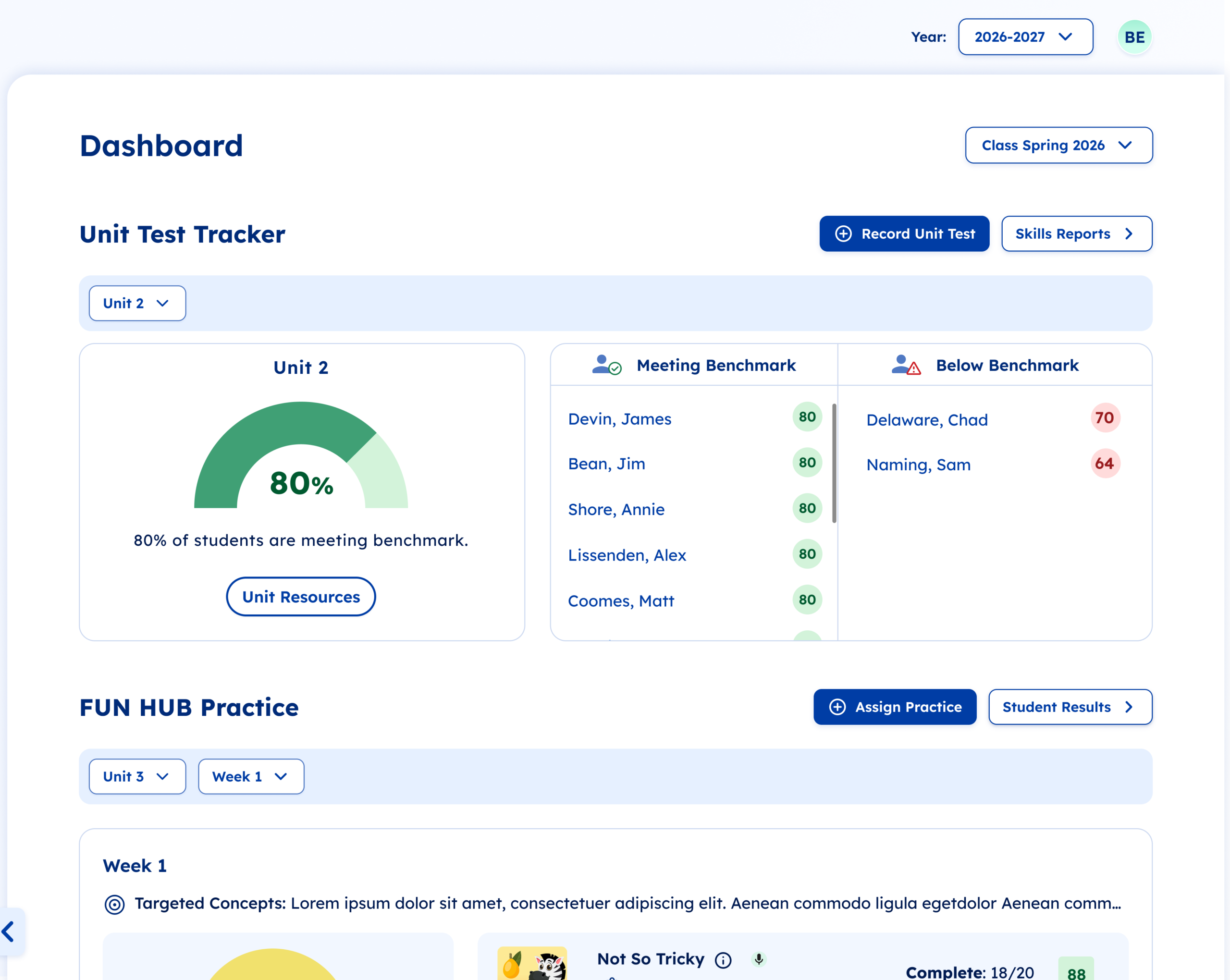Click the microphone icon beside Not So Tricky
The height and width of the screenshot is (980, 1230).
[x=758, y=959]
